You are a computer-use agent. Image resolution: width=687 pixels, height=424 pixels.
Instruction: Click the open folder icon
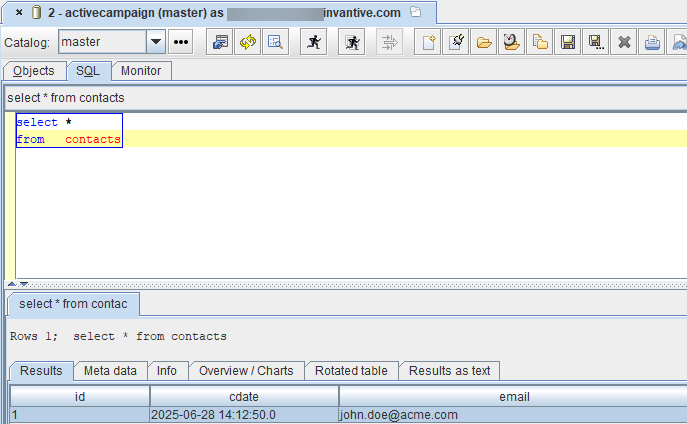(x=484, y=42)
